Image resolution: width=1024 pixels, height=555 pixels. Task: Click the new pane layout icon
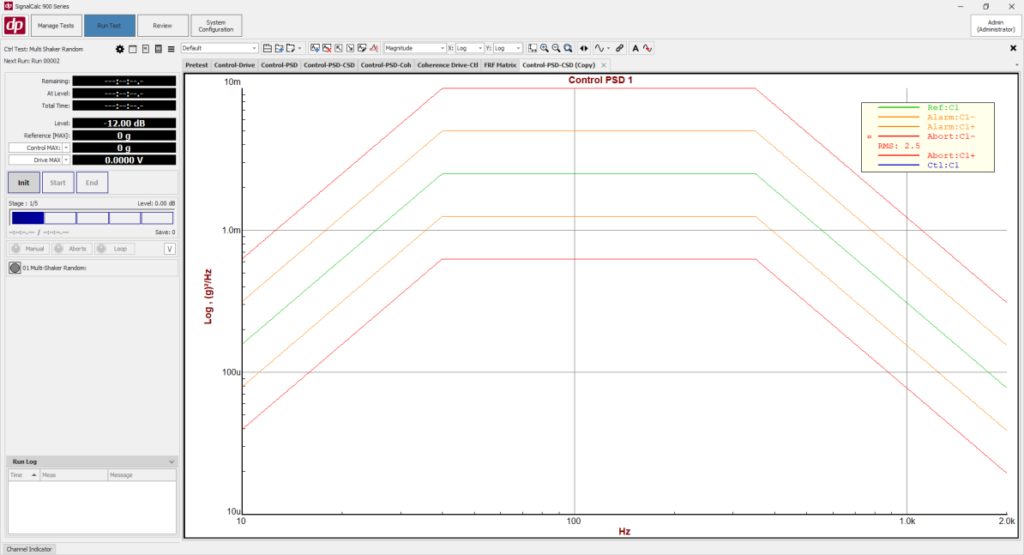[x=291, y=48]
